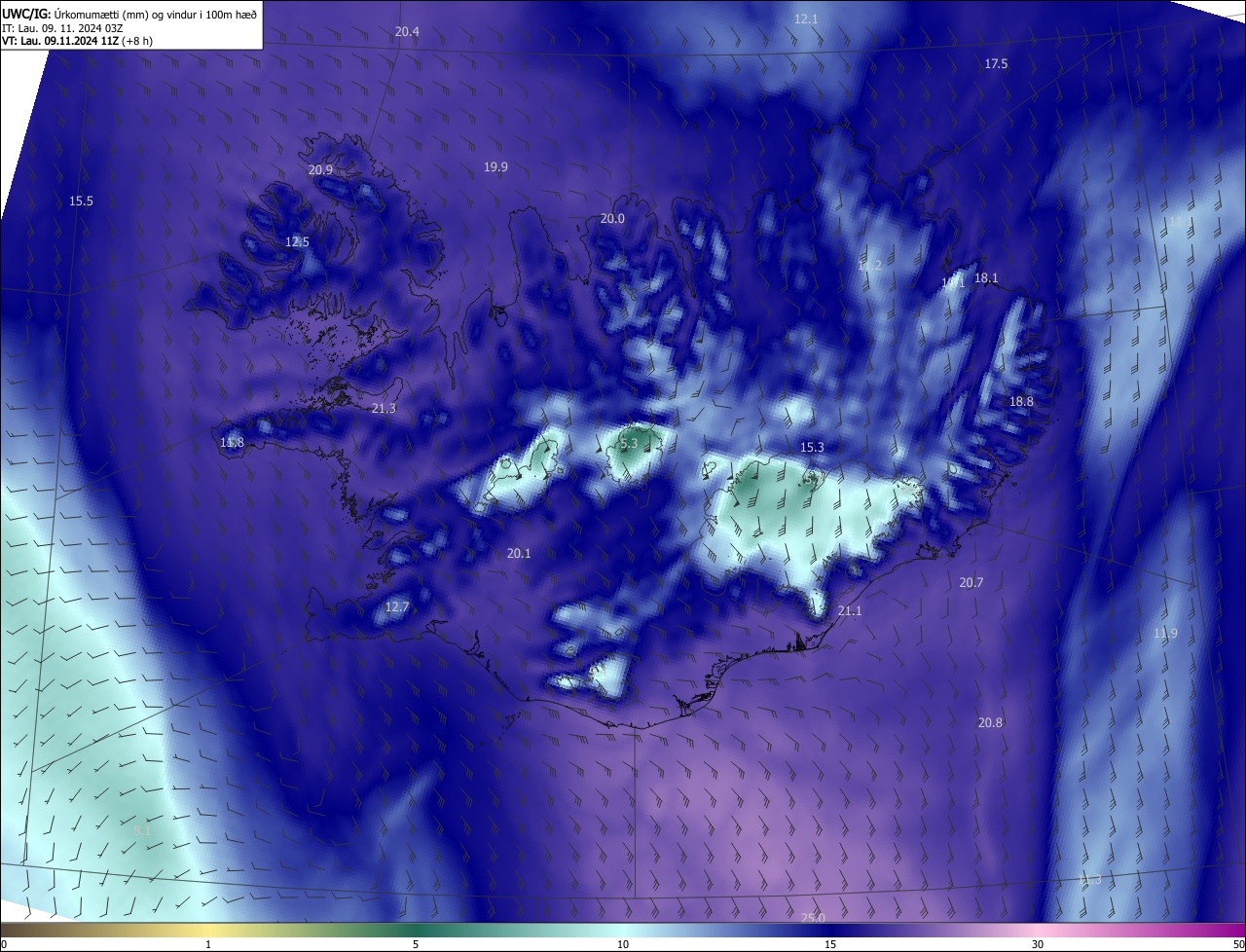Click the map value 20.8
Viewport: 1246px width, 952px height.
pos(990,723)
